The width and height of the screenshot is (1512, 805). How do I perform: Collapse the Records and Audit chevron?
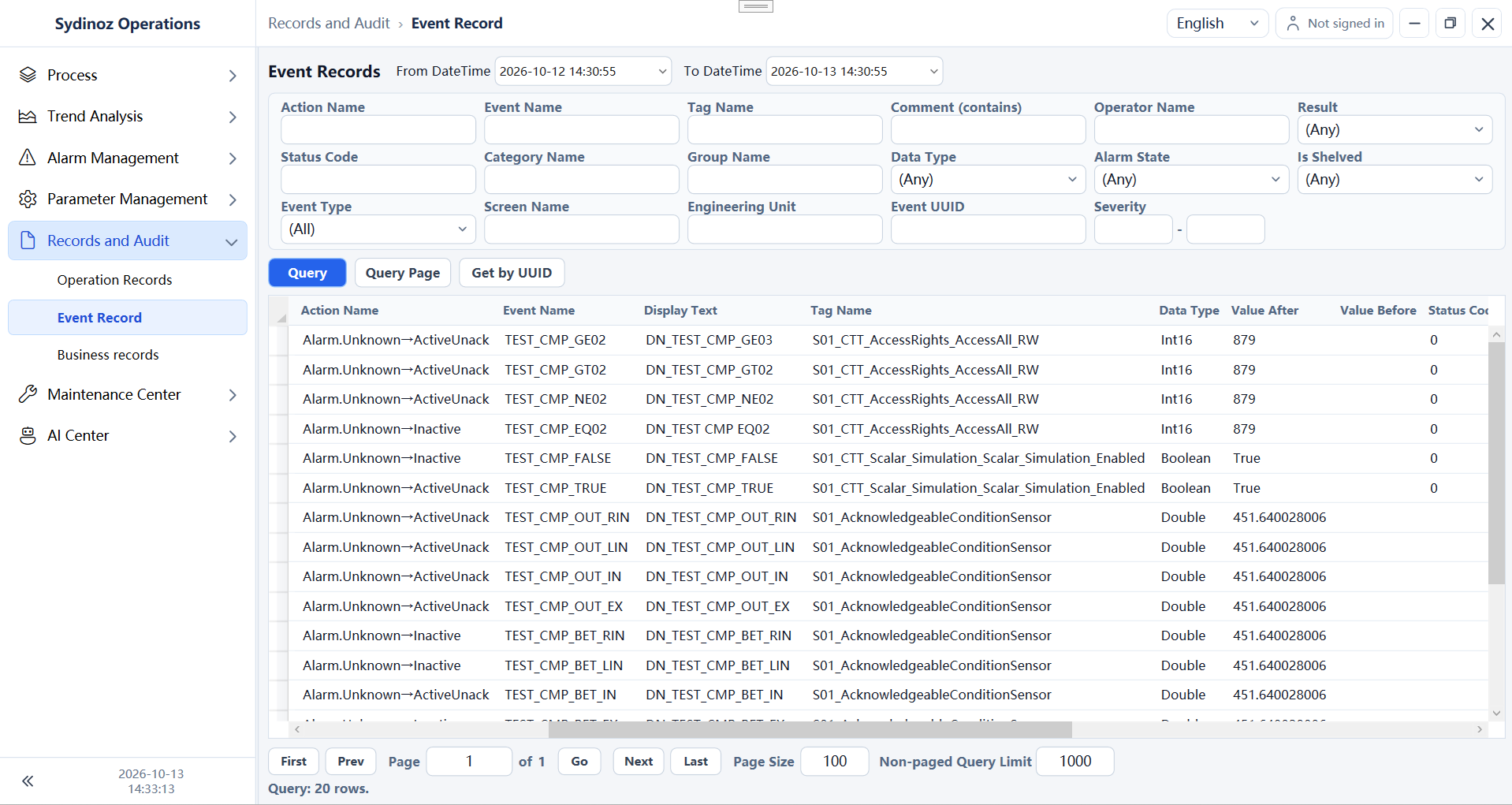tap(232, 241)
